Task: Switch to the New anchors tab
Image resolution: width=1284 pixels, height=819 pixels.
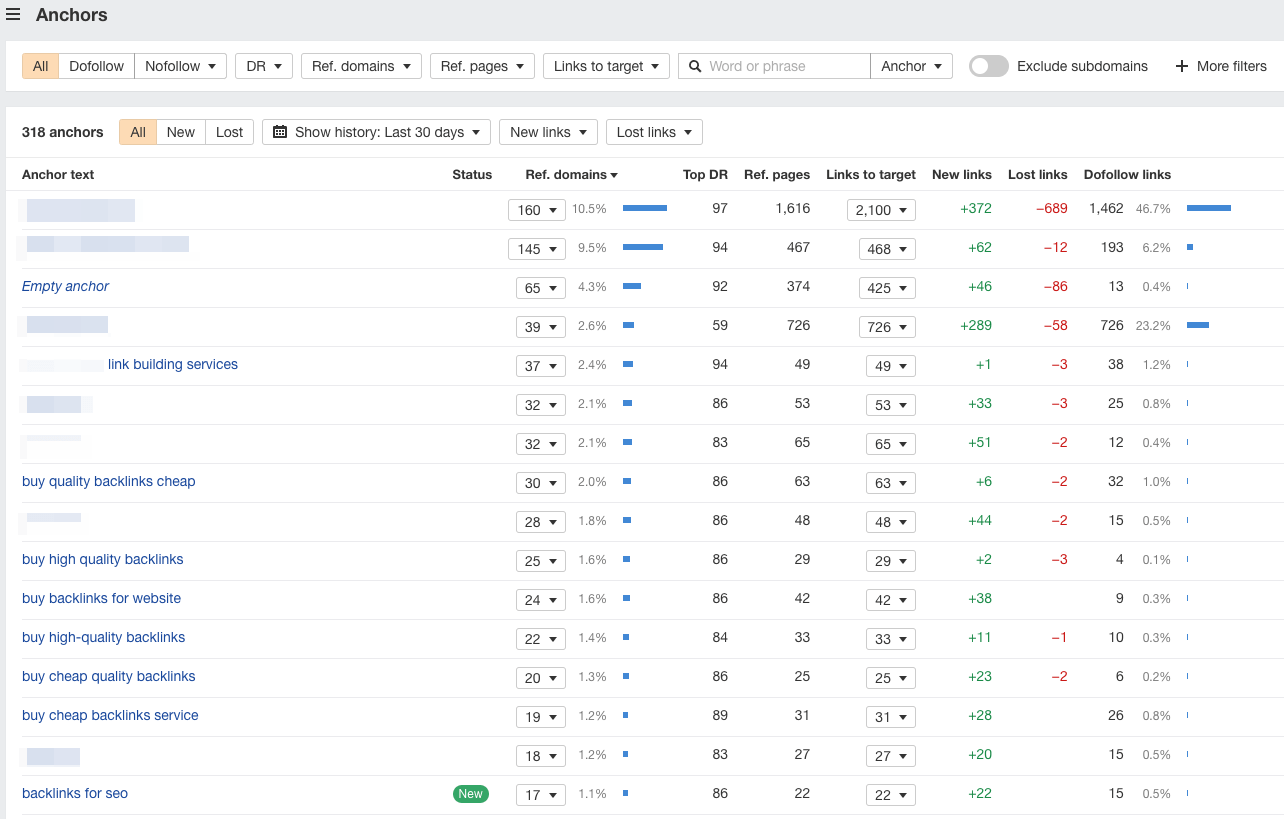Action: coord(180,132)
